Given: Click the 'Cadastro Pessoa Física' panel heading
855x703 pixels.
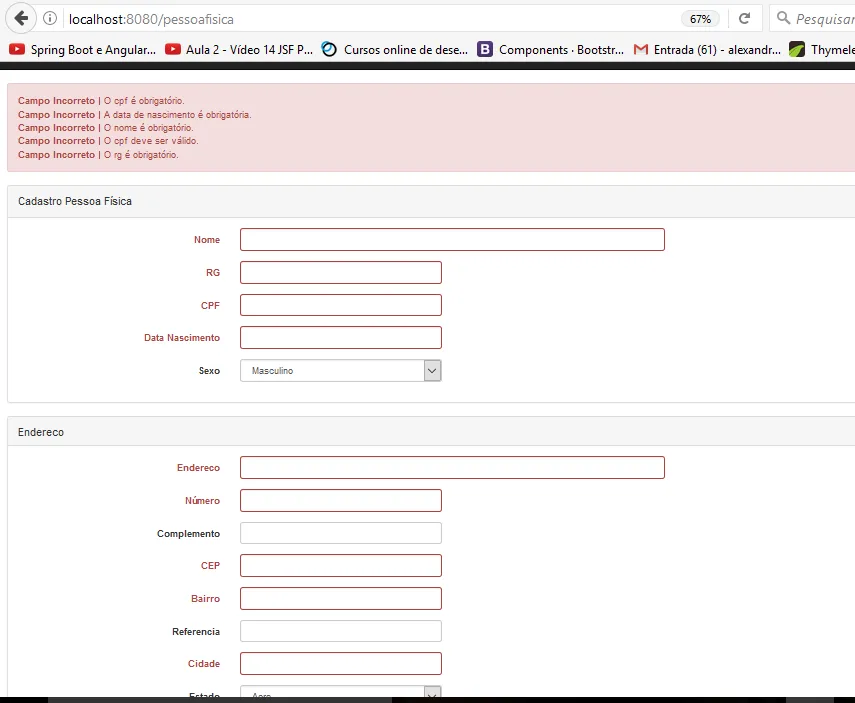Looking at the screenshot, I should [x=75, y=201].
